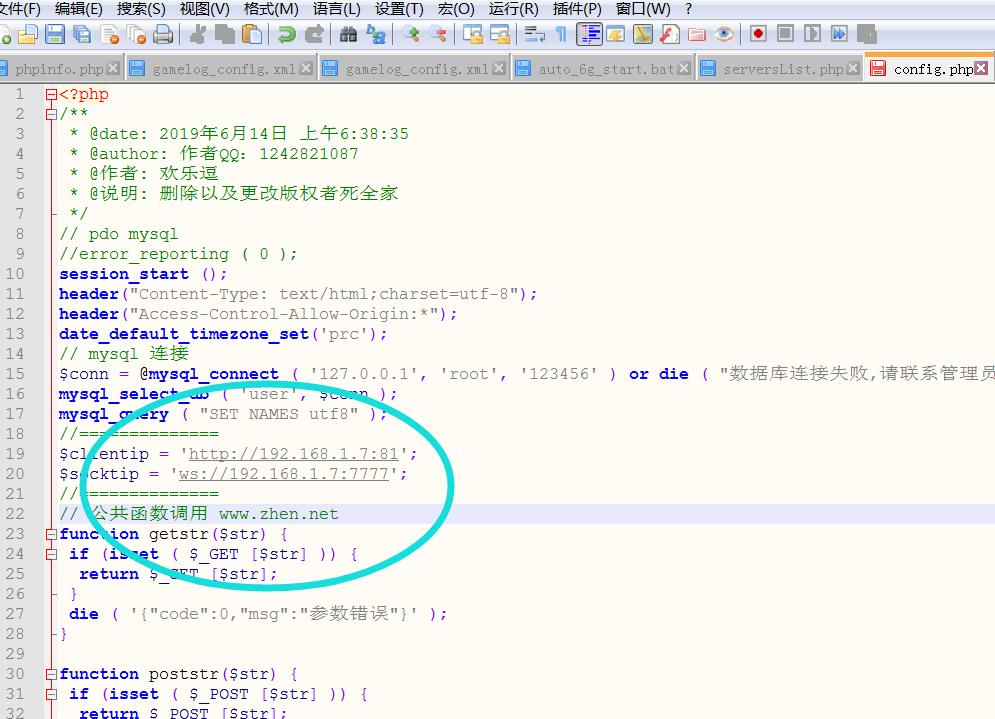Screen dimensions: 995x719
Task: Collapse the comment block fold on line 2
Action: [x=51, y=114]
